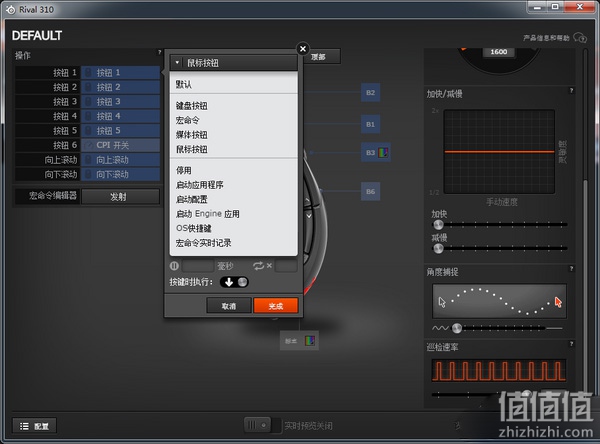This screenshot has height=444, width=600.
Task: Click the 取消 cancel button
Action: coord(229,306)
